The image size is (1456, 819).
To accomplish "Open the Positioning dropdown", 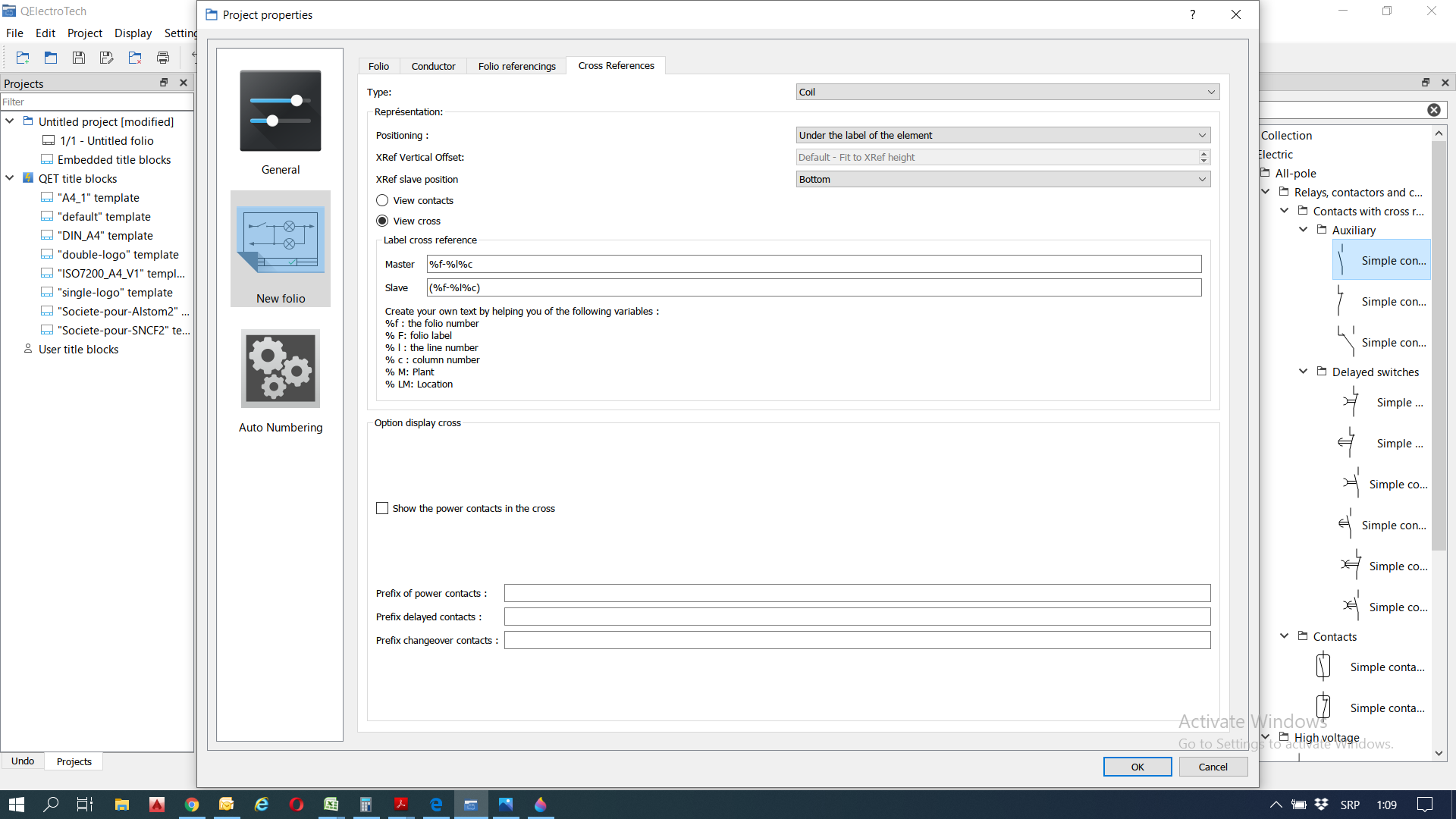I will [1003, 135].
